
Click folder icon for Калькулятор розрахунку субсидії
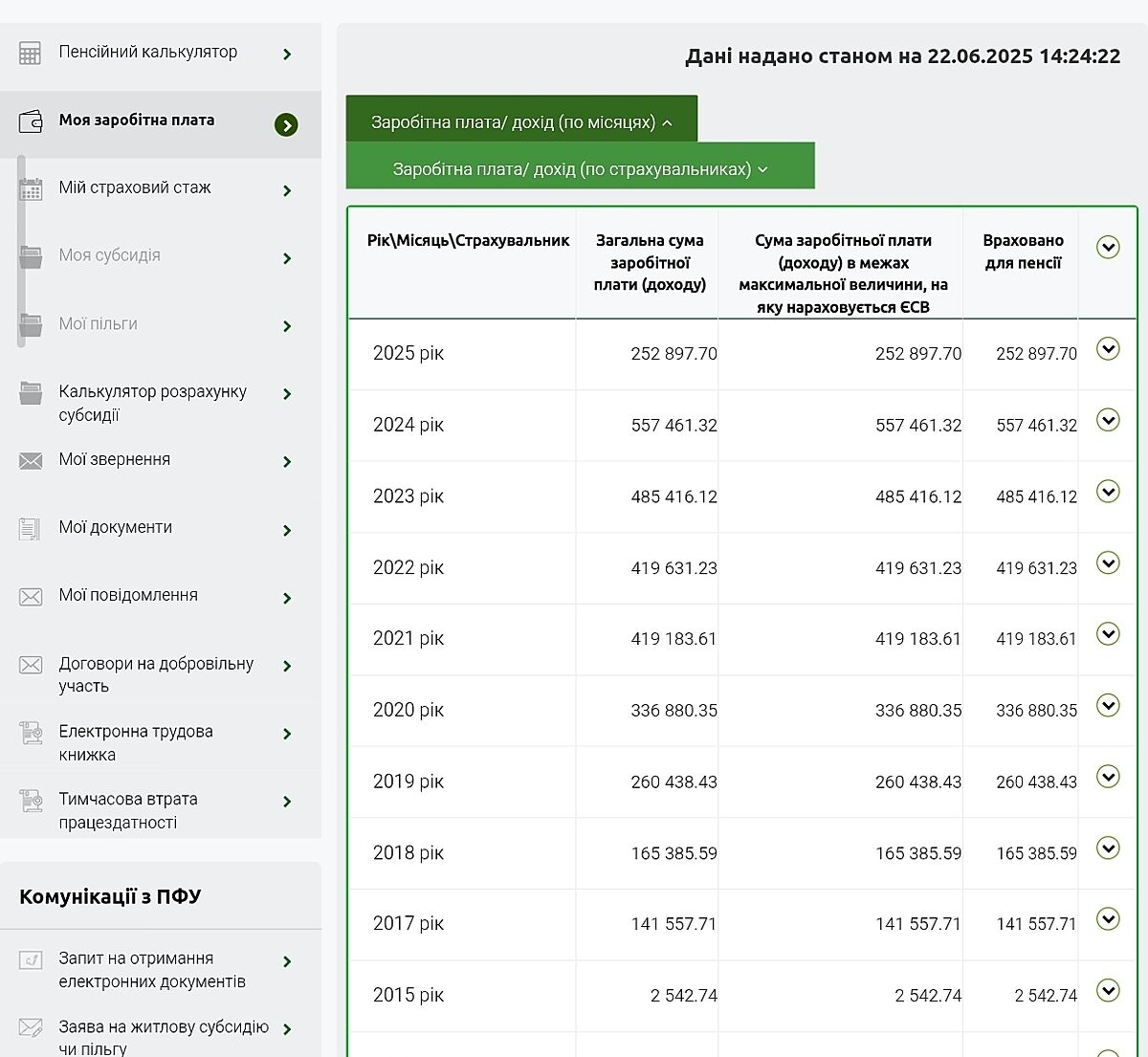31,393
